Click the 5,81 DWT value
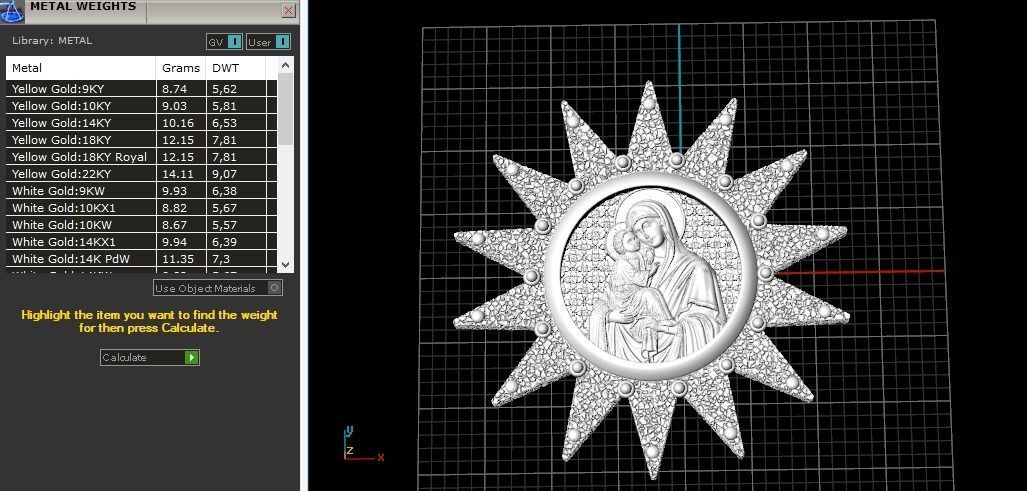Image resolution: width=1027 pixels, height=491 pixels. coord(225,106)
